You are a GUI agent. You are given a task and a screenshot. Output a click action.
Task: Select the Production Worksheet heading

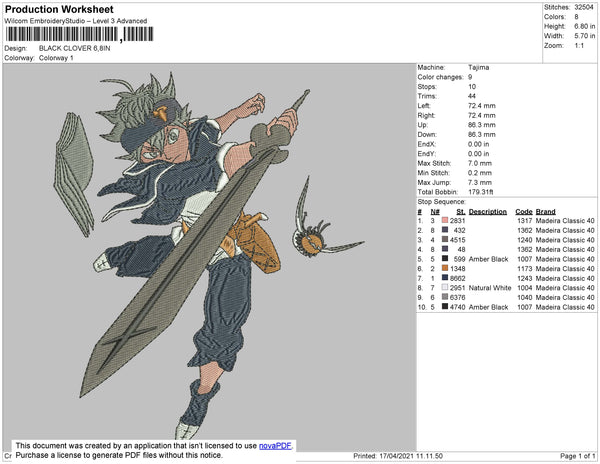tap(59, 10)
